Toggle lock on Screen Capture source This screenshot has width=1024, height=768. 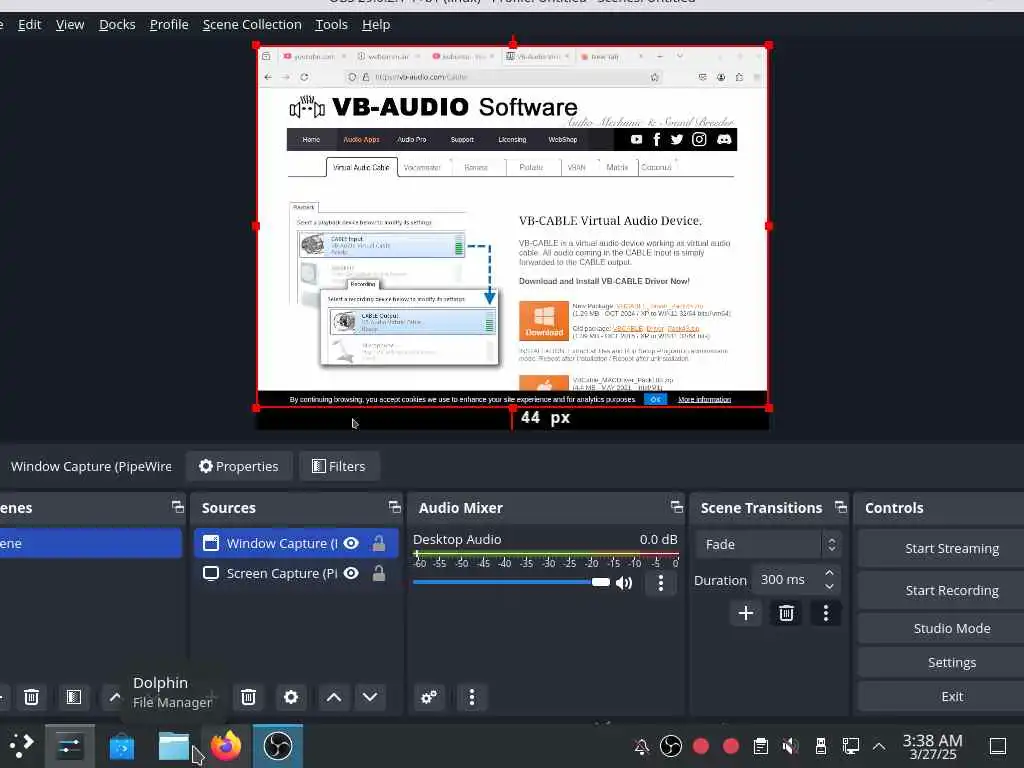click(379, 573)
